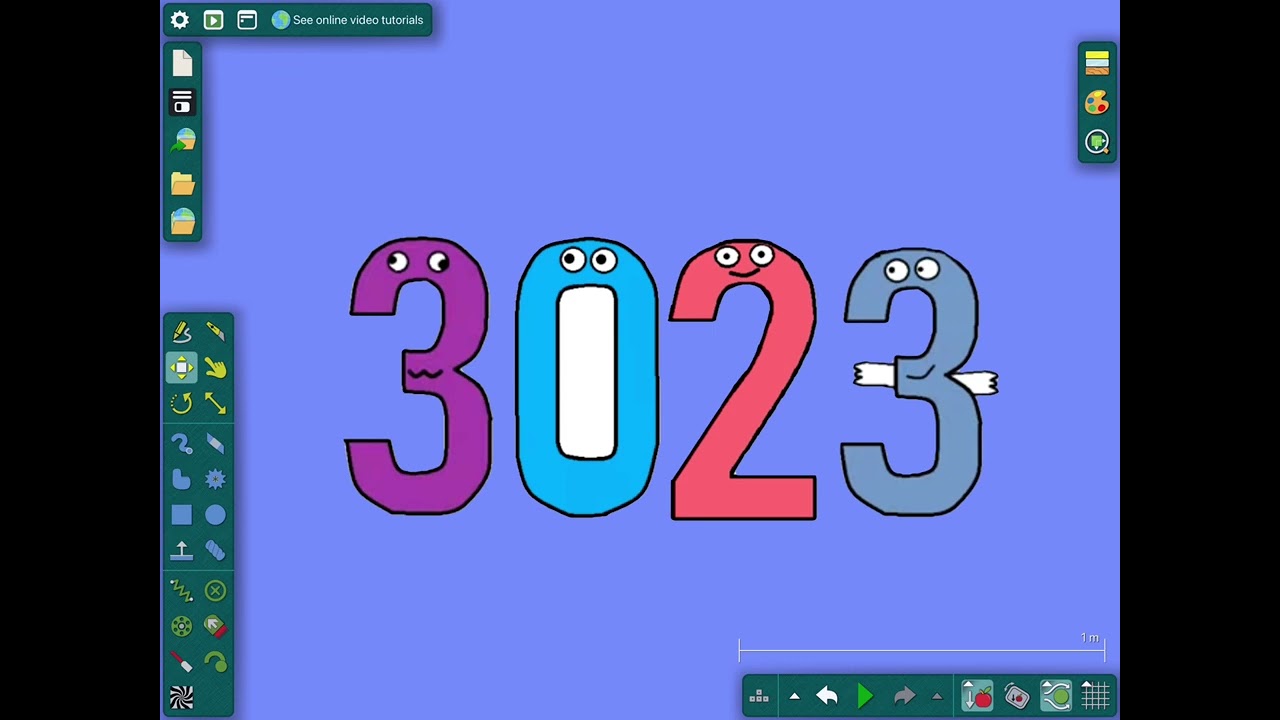Image resolution: width=1280 pixels, height=720 pixels.
Task: Select the Plane tool
Action: tap(181, 550)
